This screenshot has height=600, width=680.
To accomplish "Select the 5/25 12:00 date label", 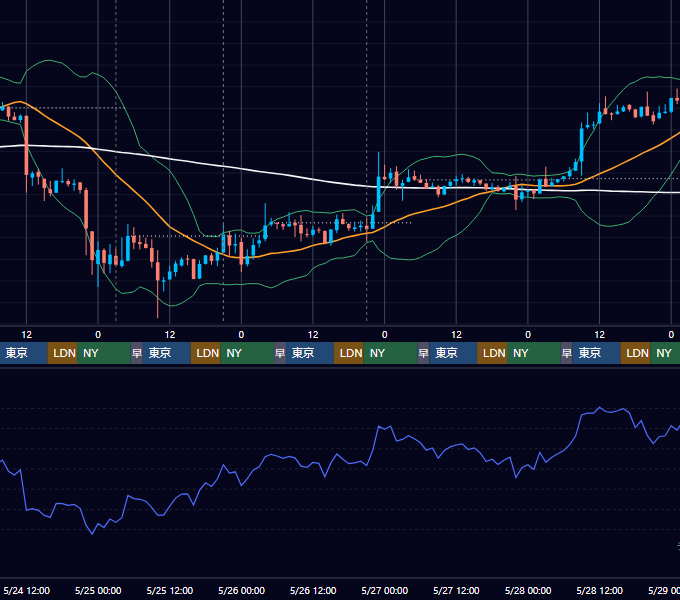I will click(170, 590).
